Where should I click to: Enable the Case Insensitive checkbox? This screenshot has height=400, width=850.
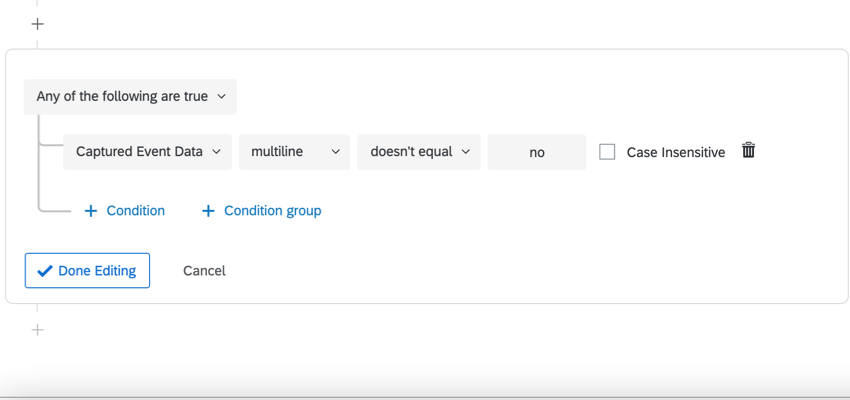point(607,152)
